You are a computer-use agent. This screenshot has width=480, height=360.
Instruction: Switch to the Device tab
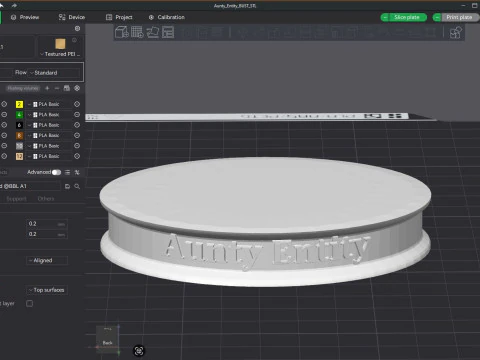click(72, 17)
